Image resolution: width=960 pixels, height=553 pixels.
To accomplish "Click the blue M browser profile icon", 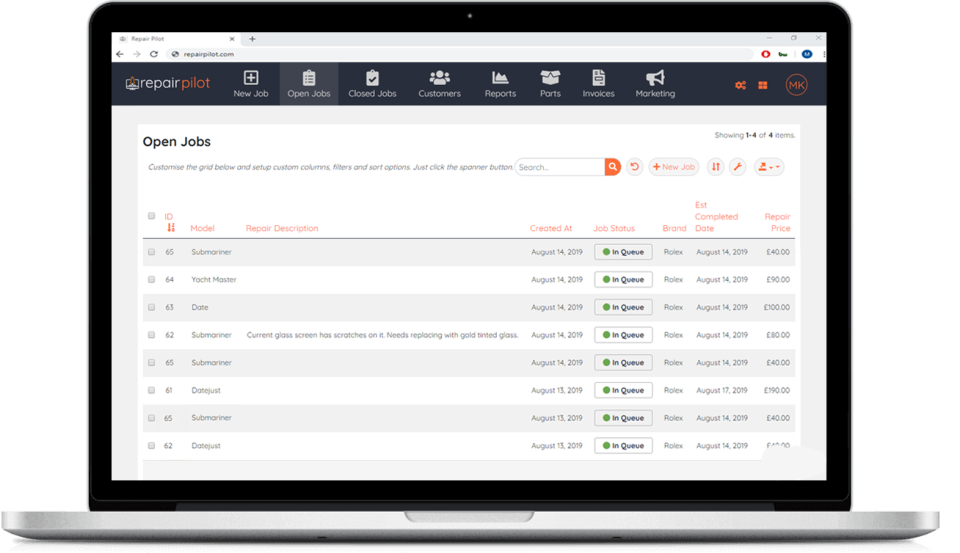I will (x=807, y=54).
